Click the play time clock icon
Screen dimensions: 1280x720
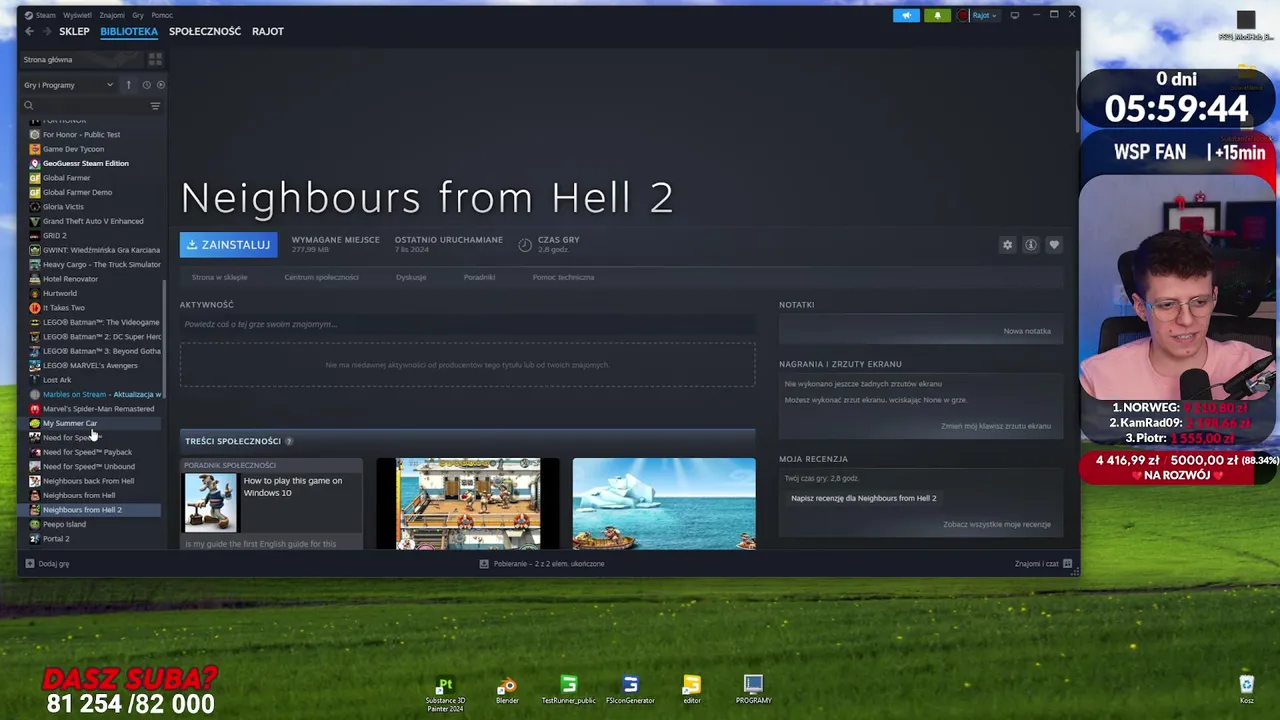pos(525,245)
